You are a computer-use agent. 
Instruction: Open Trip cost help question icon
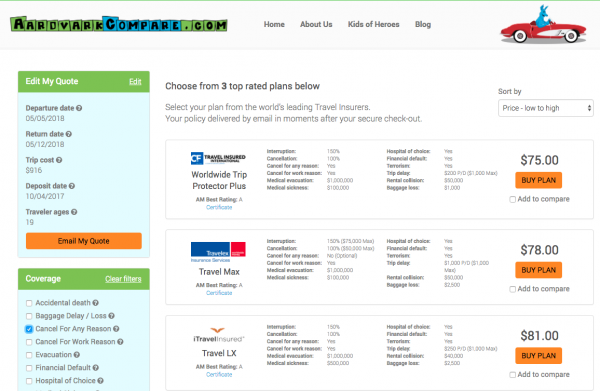tap(59, 160)
